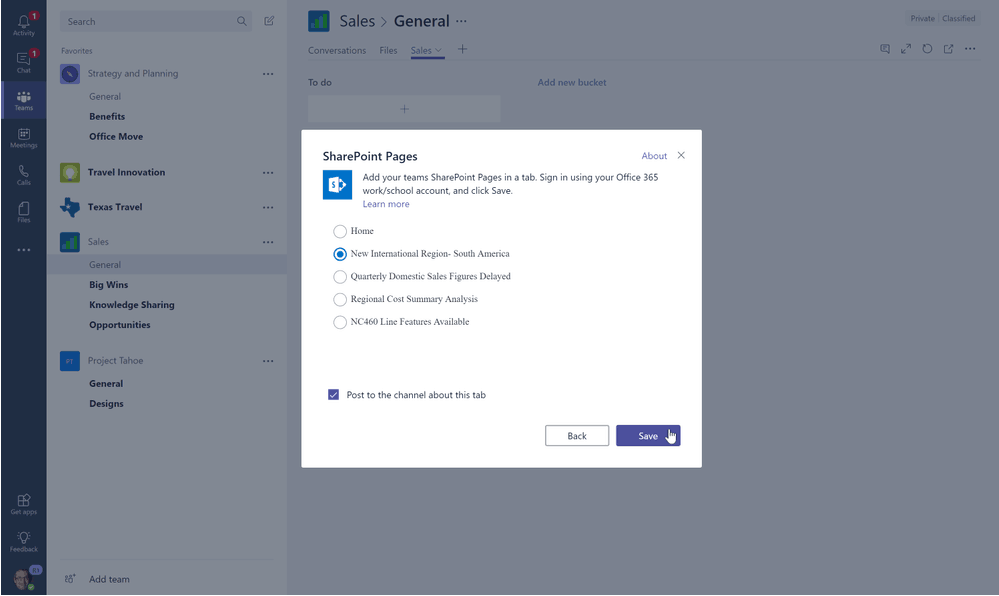Open Chat in the left rail

click(x=24, y=61)
